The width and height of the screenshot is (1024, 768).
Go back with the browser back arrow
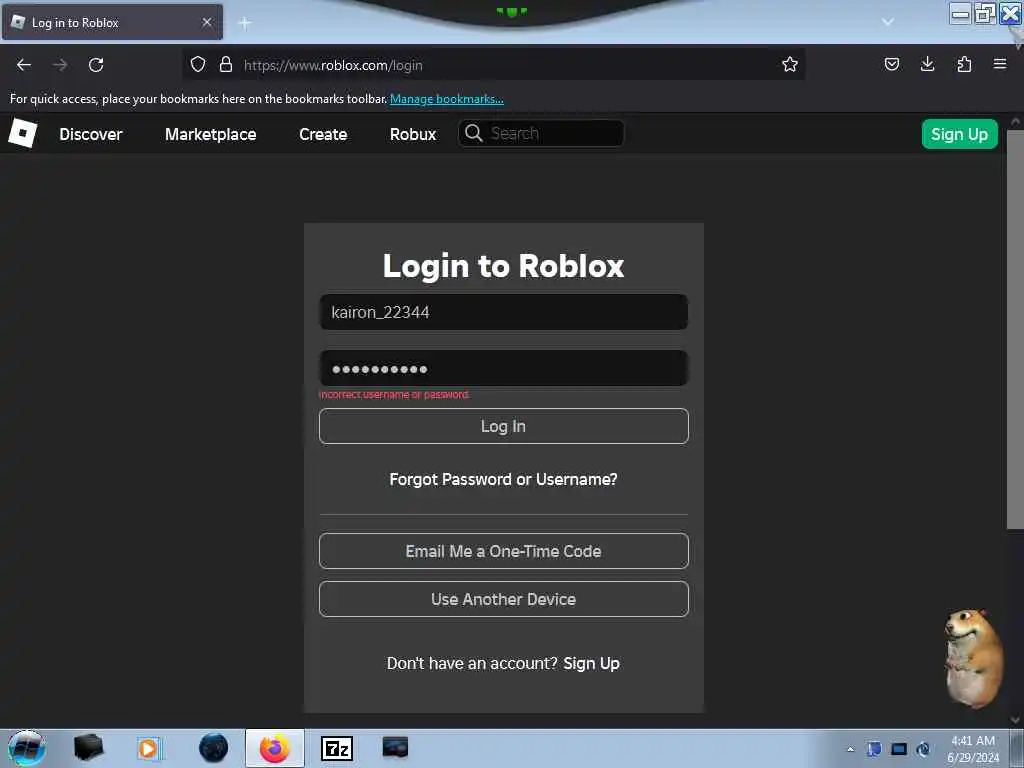[x=24, y=65]
